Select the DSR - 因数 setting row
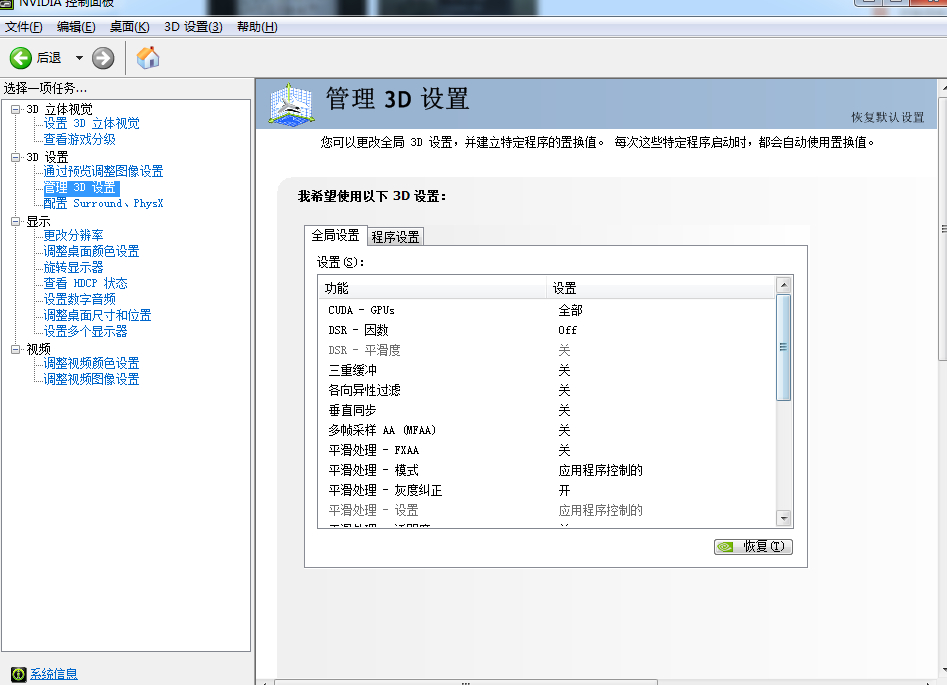Screen dimensions: 947x685 coord(547,330)
